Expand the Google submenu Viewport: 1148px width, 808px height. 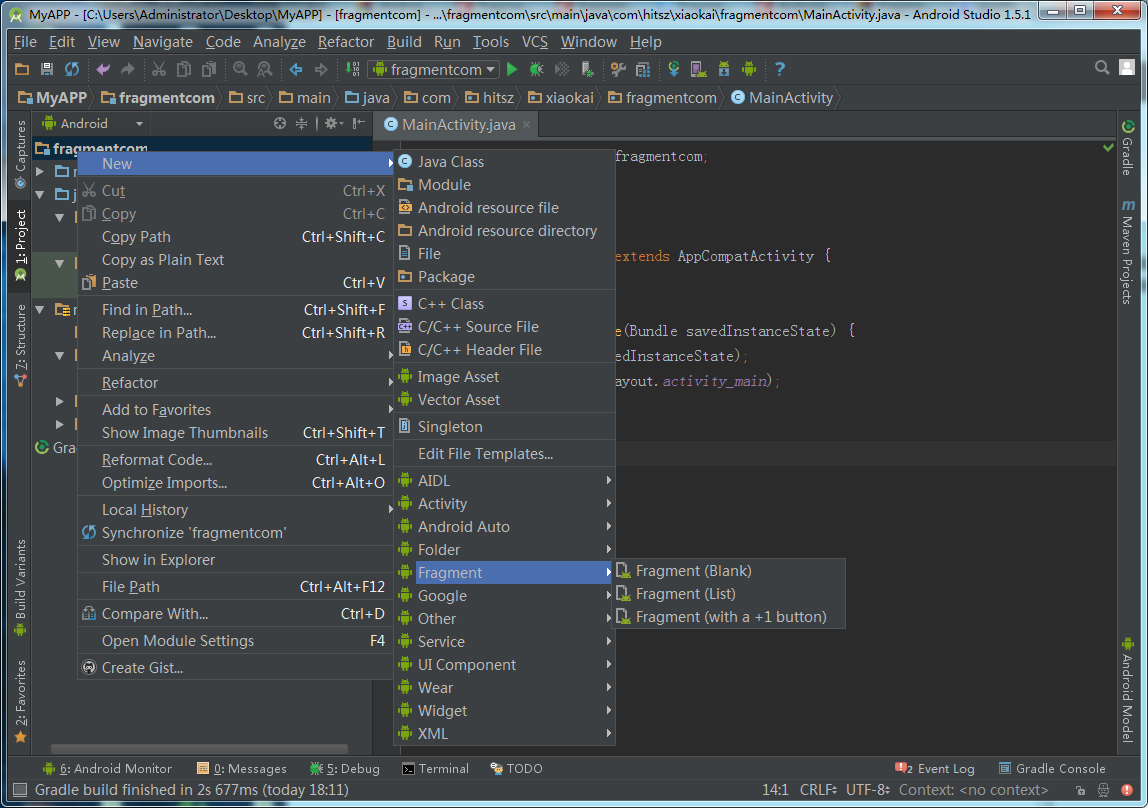tap(504, 596)
